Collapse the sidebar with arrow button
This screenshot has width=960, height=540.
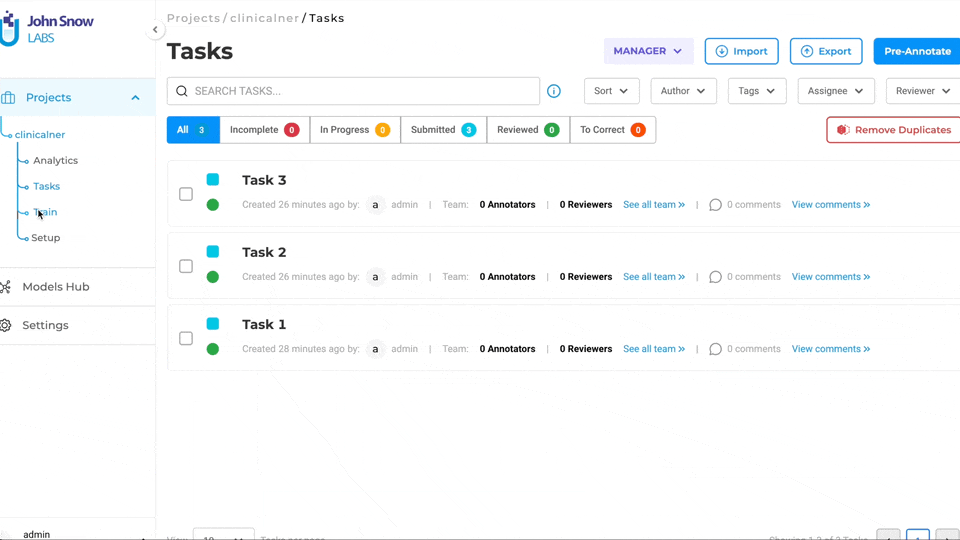pos(155,29)
